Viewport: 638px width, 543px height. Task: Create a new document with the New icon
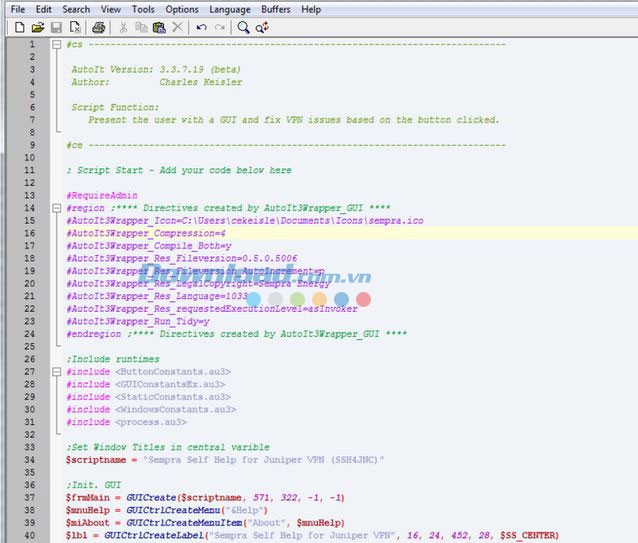[20, 28]
